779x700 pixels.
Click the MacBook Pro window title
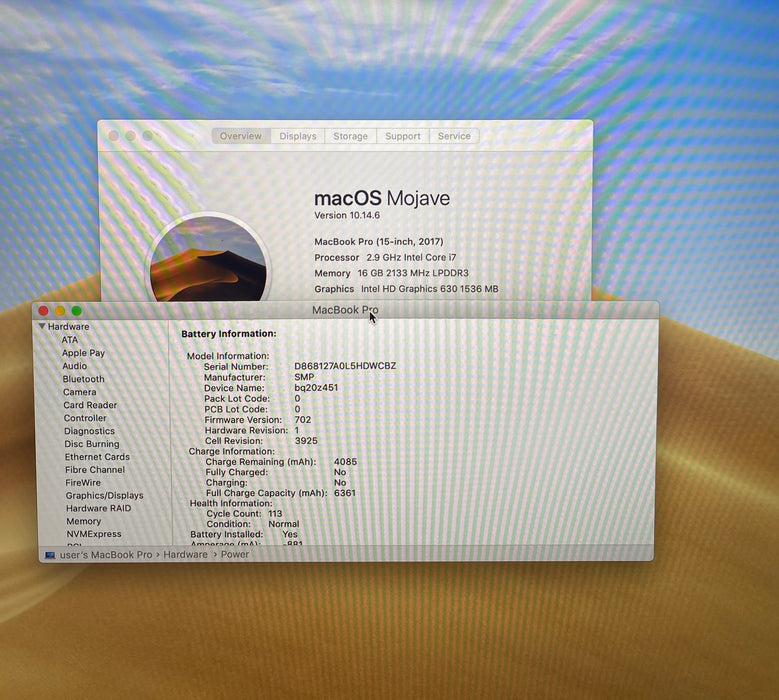(345, 310)
